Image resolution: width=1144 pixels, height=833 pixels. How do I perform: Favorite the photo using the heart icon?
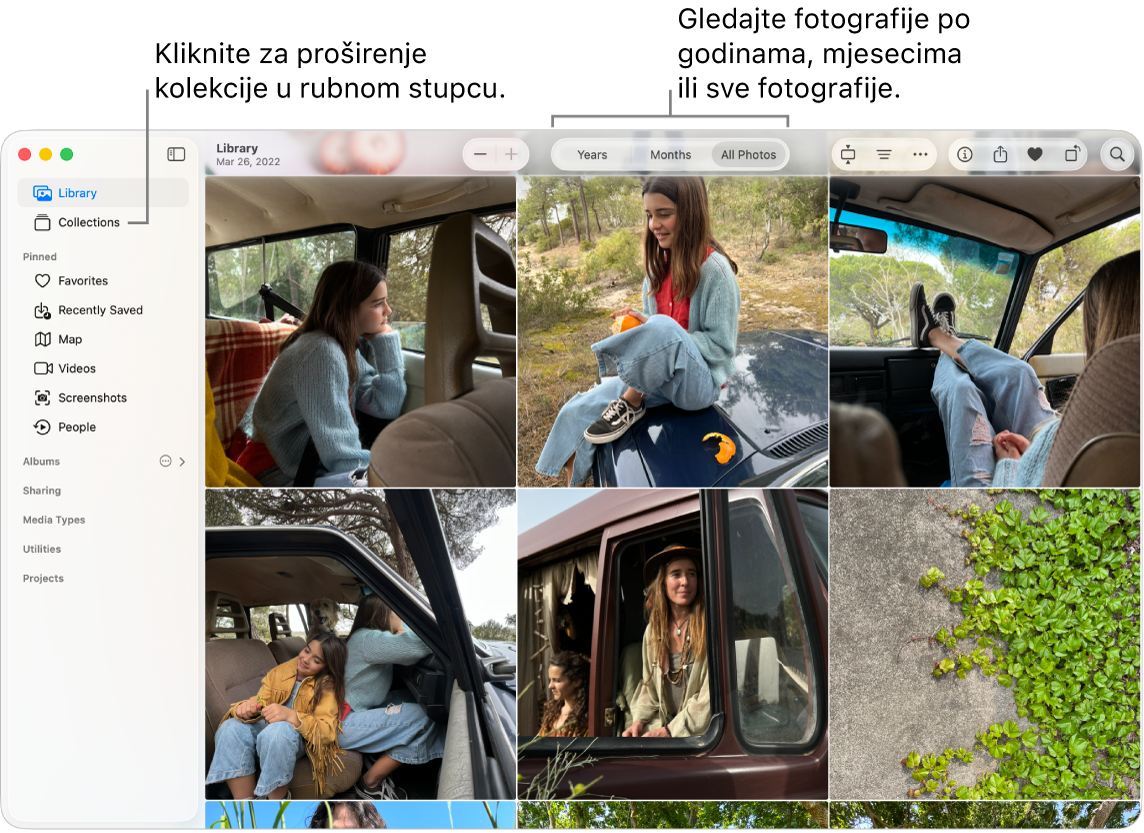[x=1035, y=154]
